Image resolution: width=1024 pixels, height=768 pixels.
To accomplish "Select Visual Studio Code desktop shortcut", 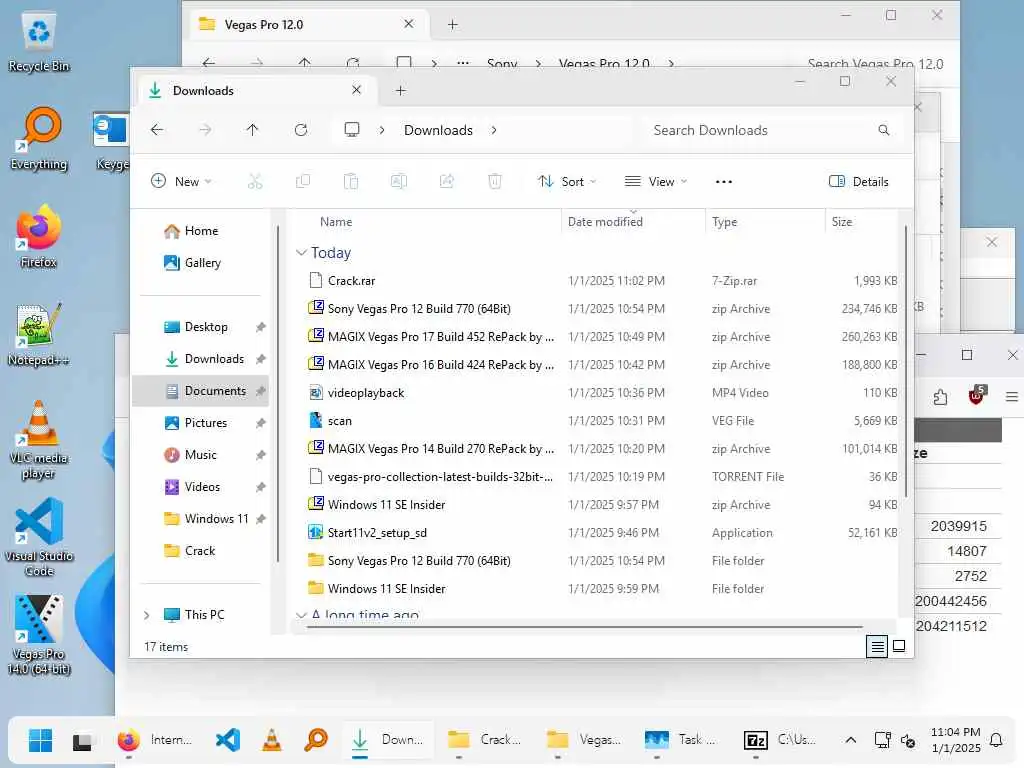I will pos(39,538).
